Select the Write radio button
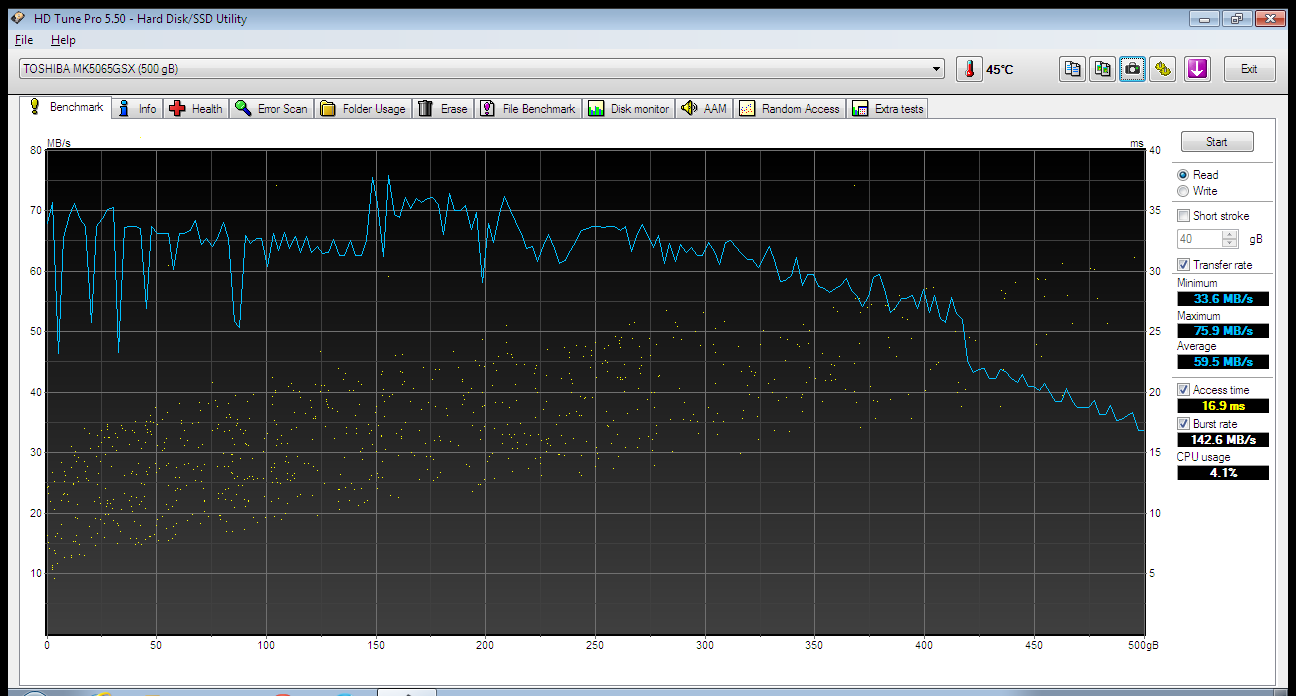The image size is (1296, 696). click(x=1183, y=190)
